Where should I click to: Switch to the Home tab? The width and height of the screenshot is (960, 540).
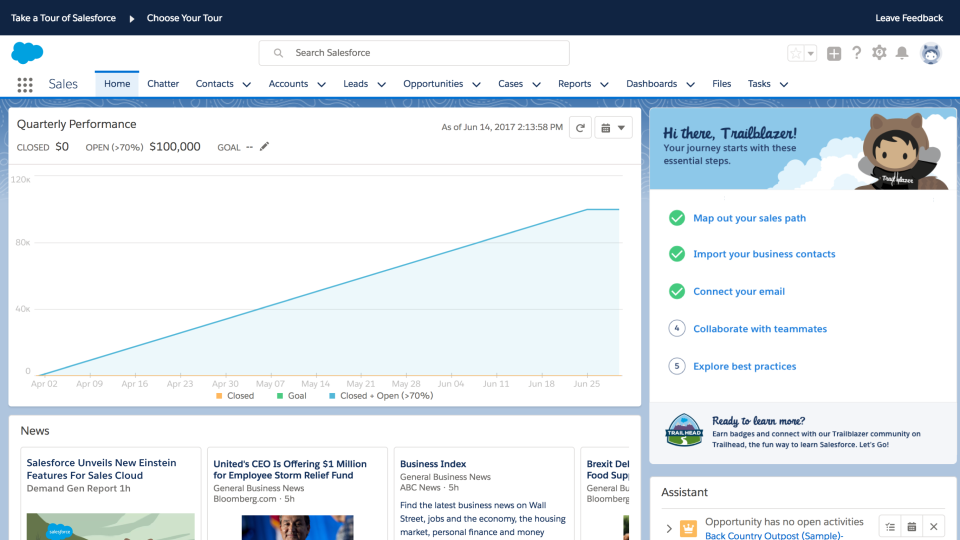pos(117,84)
